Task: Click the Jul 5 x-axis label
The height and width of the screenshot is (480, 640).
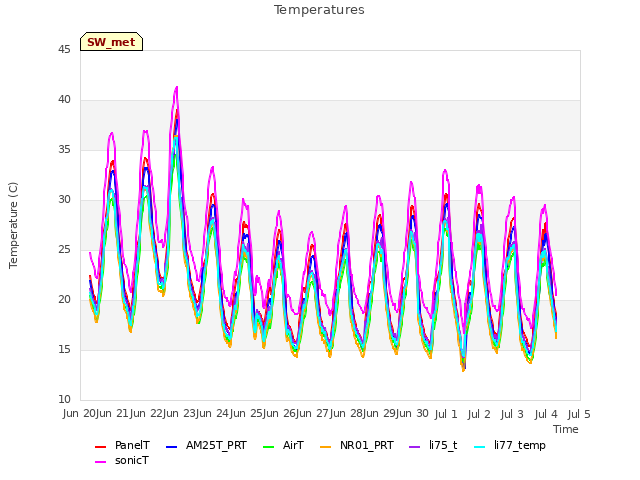Action: 579,414
